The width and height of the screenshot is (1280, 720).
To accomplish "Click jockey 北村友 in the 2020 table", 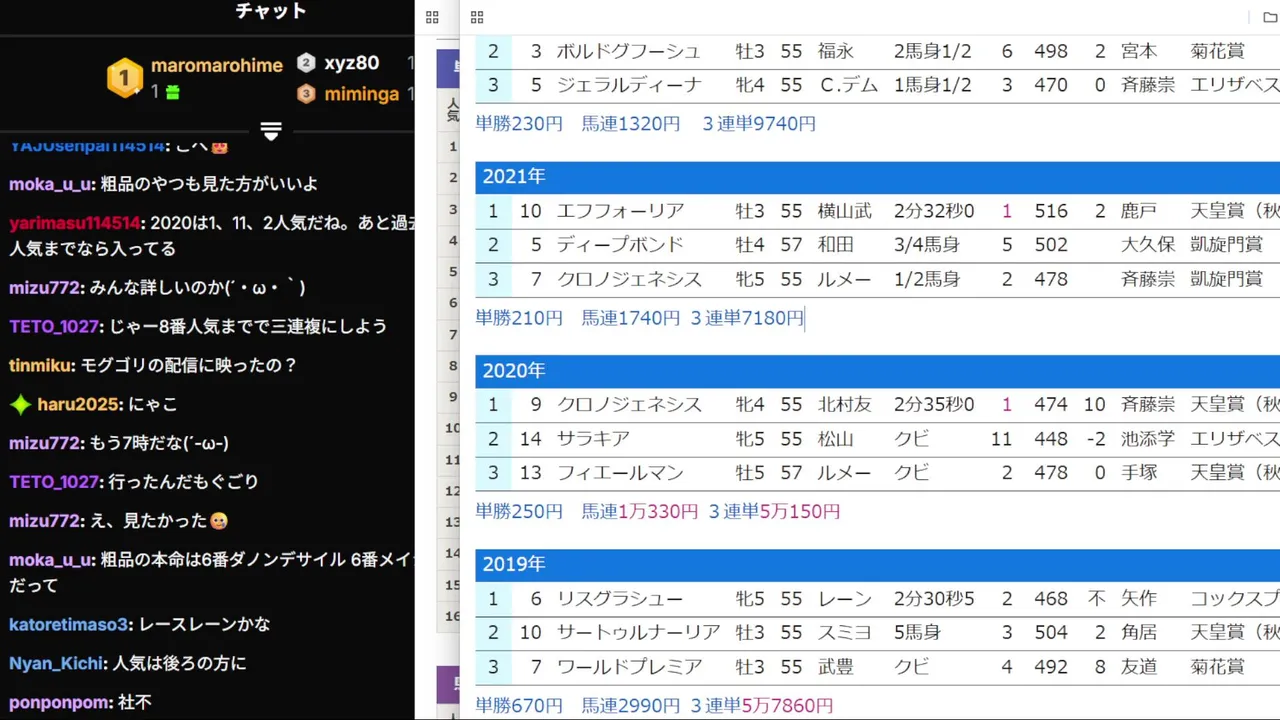I will [845, 405].
